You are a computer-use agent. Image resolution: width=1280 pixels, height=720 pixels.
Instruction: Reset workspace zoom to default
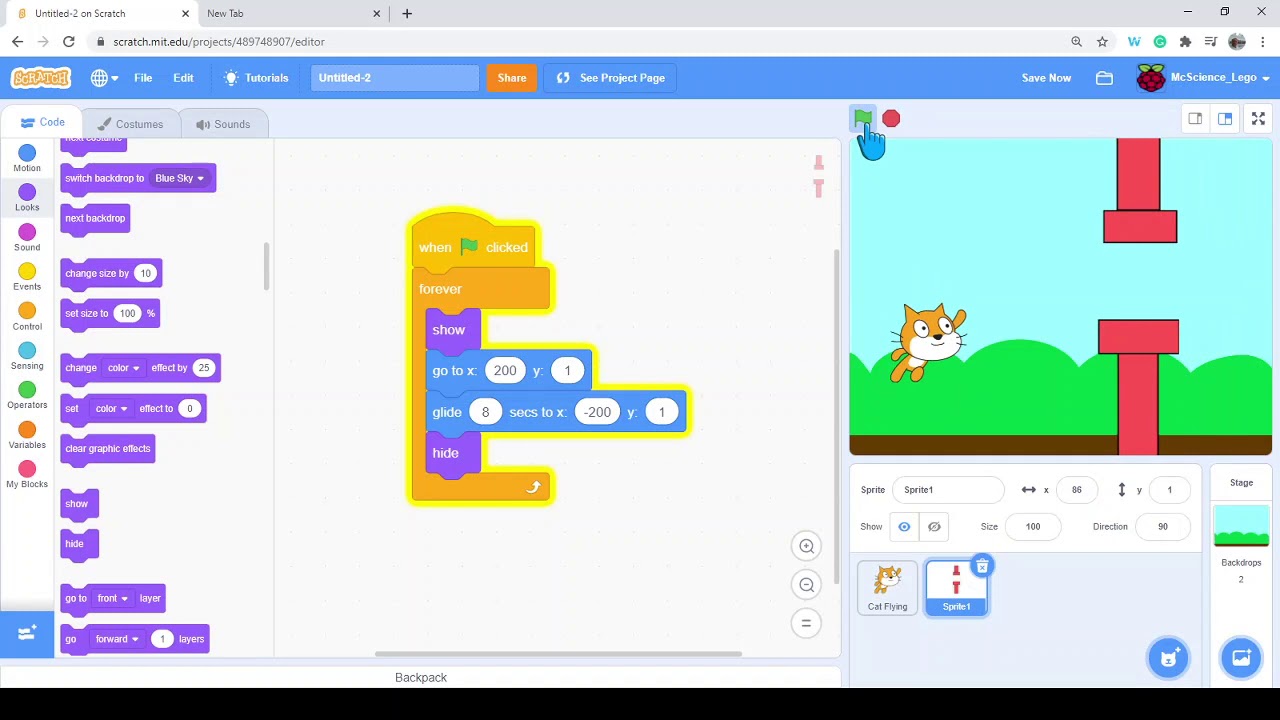click(807, 624)
